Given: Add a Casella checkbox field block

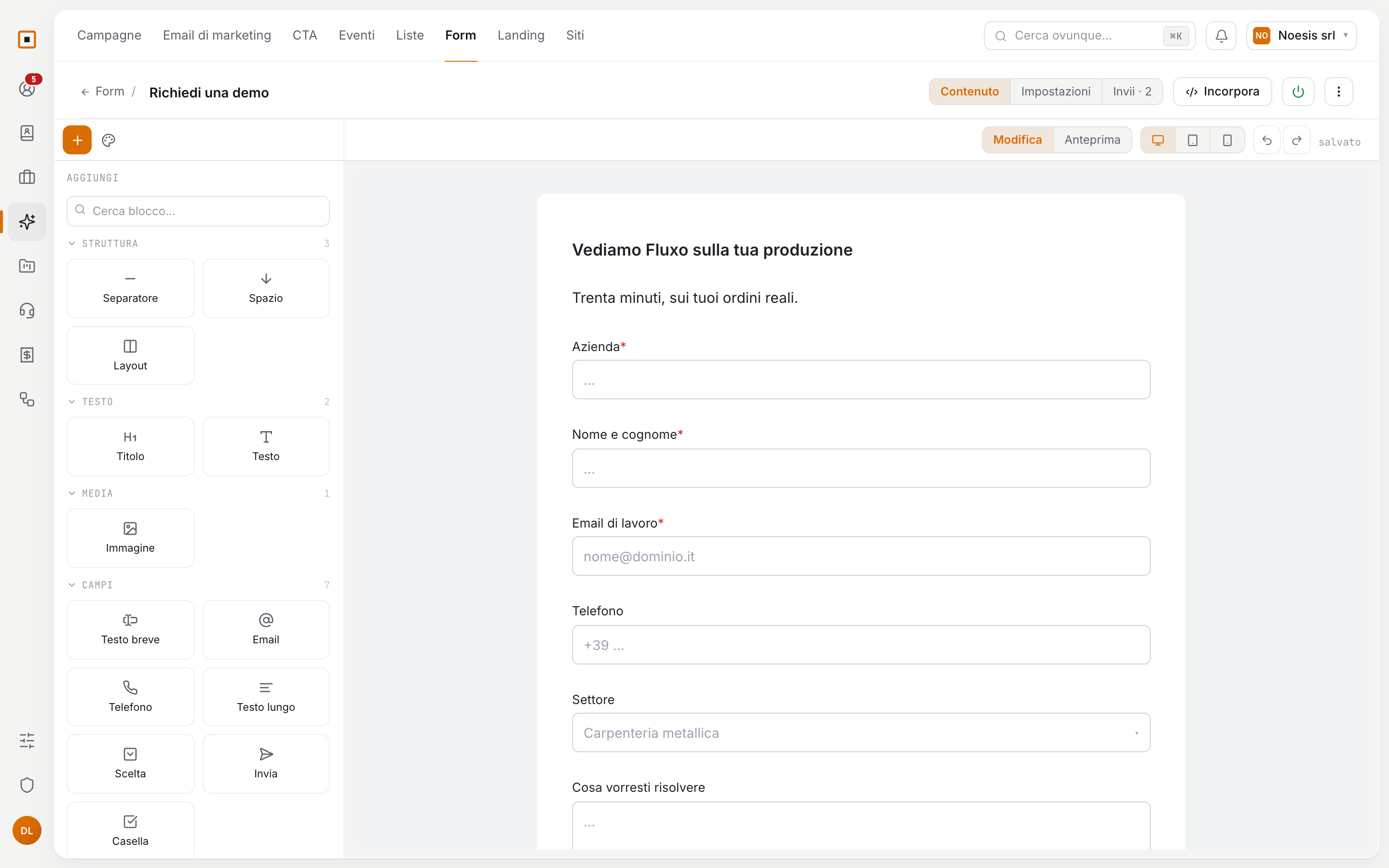Looking at the screenshot, I should point(130,831).
